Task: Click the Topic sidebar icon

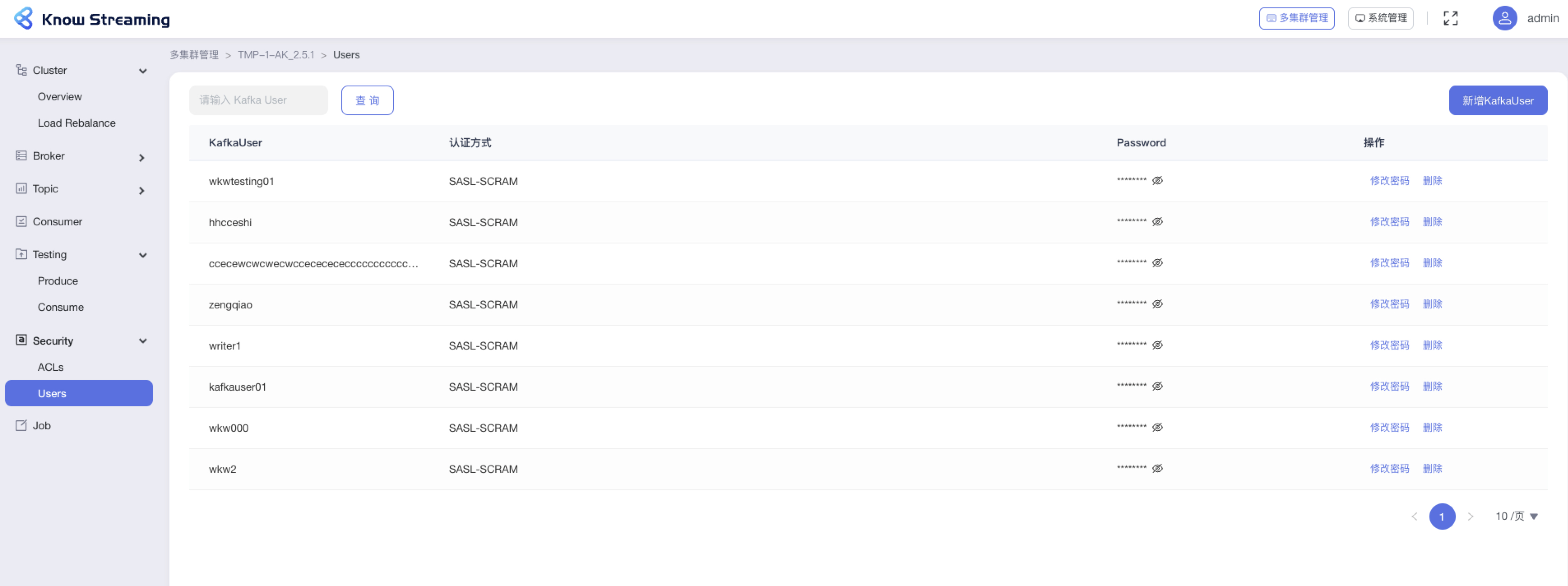Action: point(21,189)
